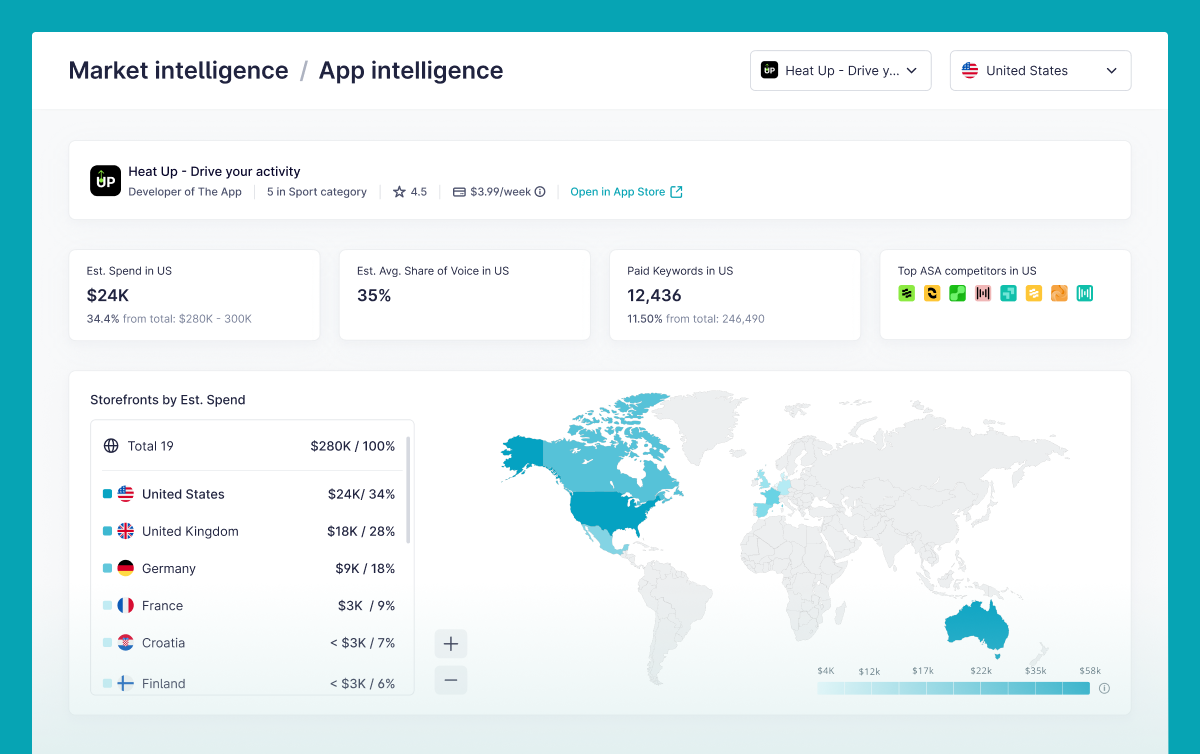Click the flag inside the country dropdown
Viewport: 1200px width, 754px height.
[970, 70]
